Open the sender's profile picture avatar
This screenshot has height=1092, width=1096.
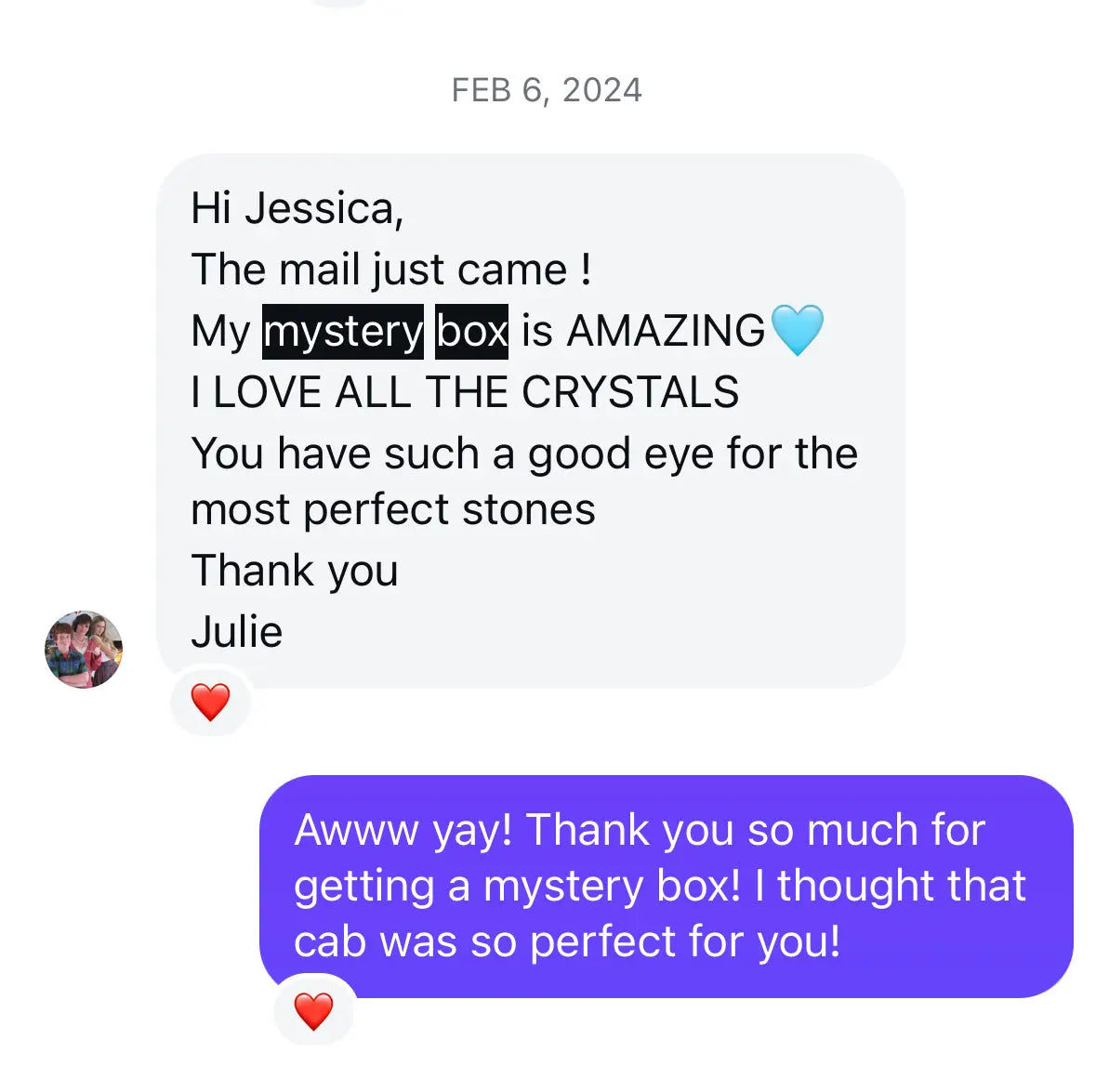point(84,650)
